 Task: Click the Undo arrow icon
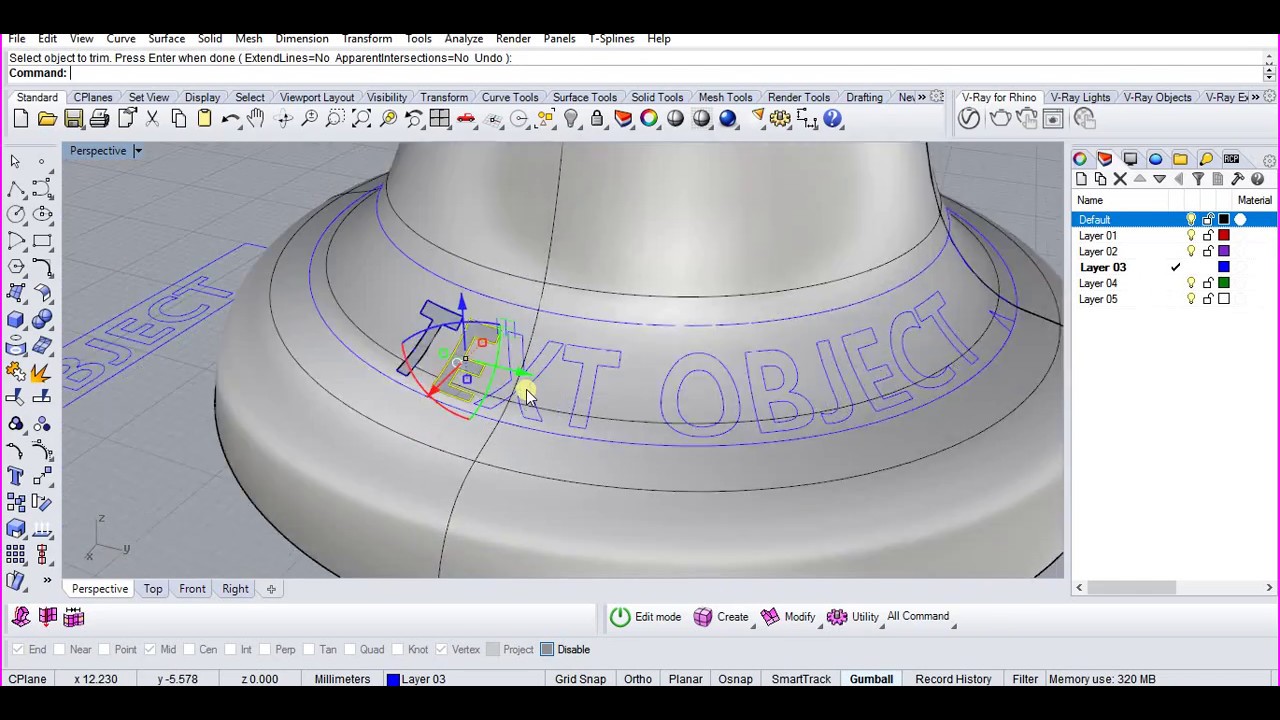tap(230, 119)
